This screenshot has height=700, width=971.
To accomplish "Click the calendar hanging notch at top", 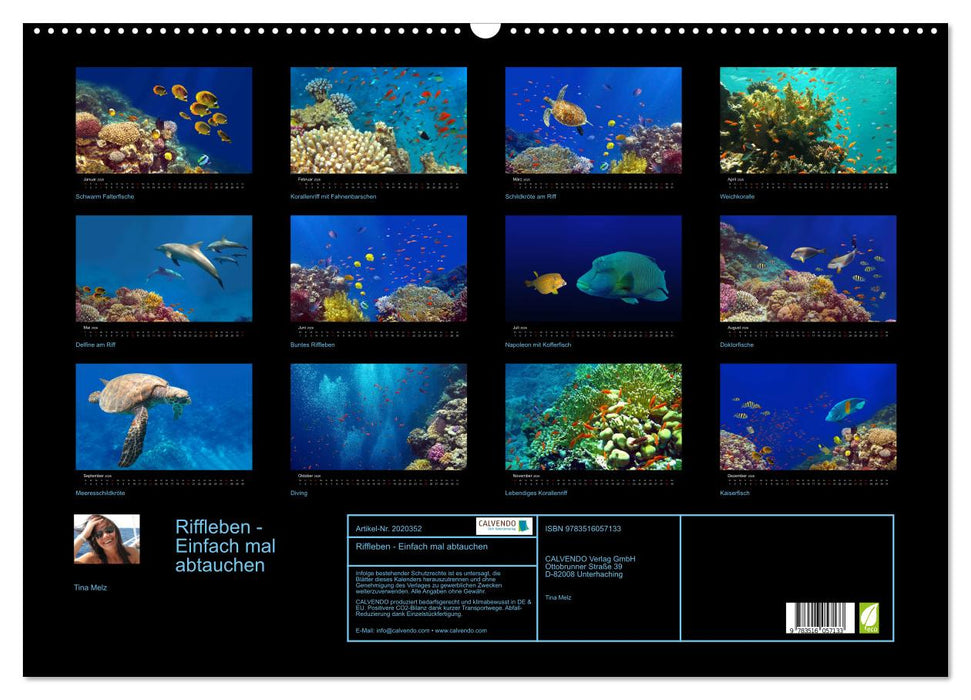I will (485, 28).
